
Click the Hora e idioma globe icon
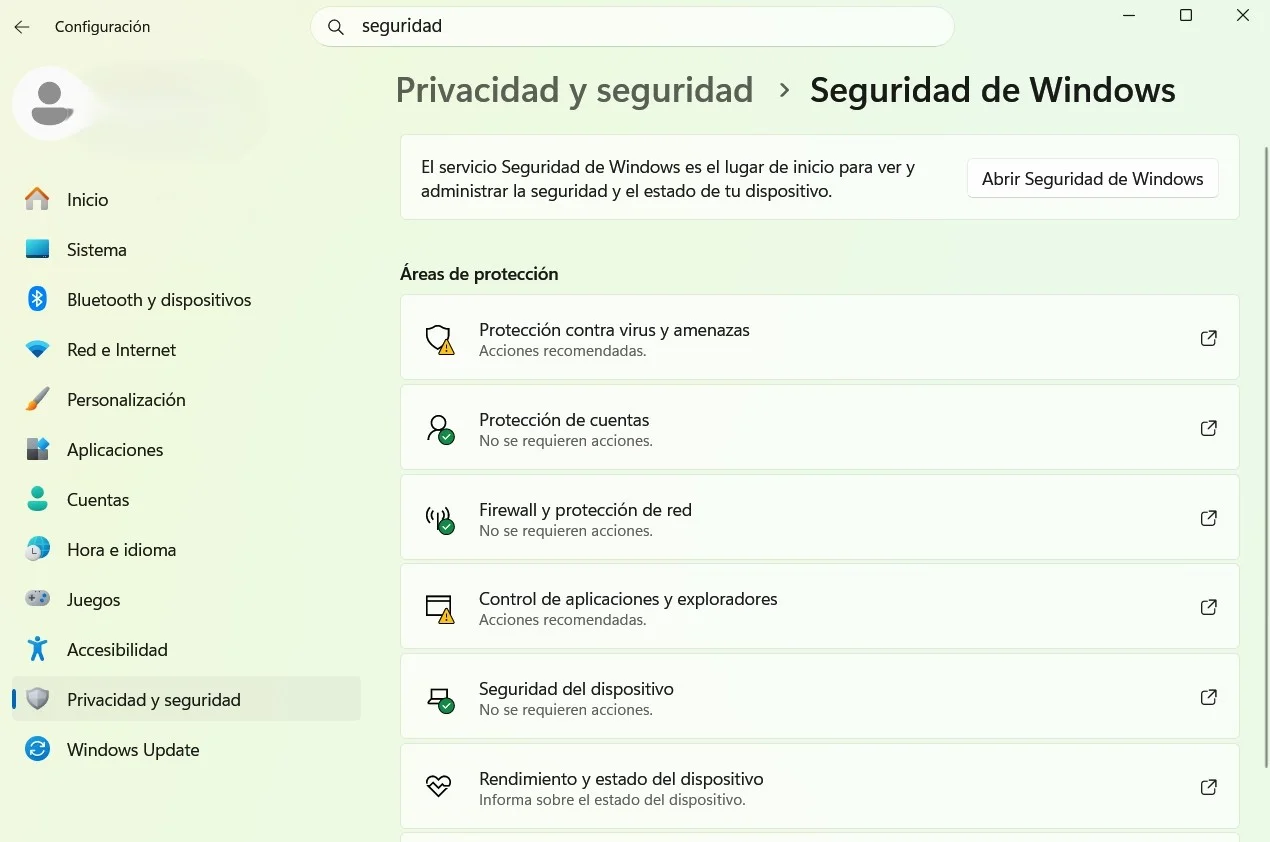pos(37,549)
